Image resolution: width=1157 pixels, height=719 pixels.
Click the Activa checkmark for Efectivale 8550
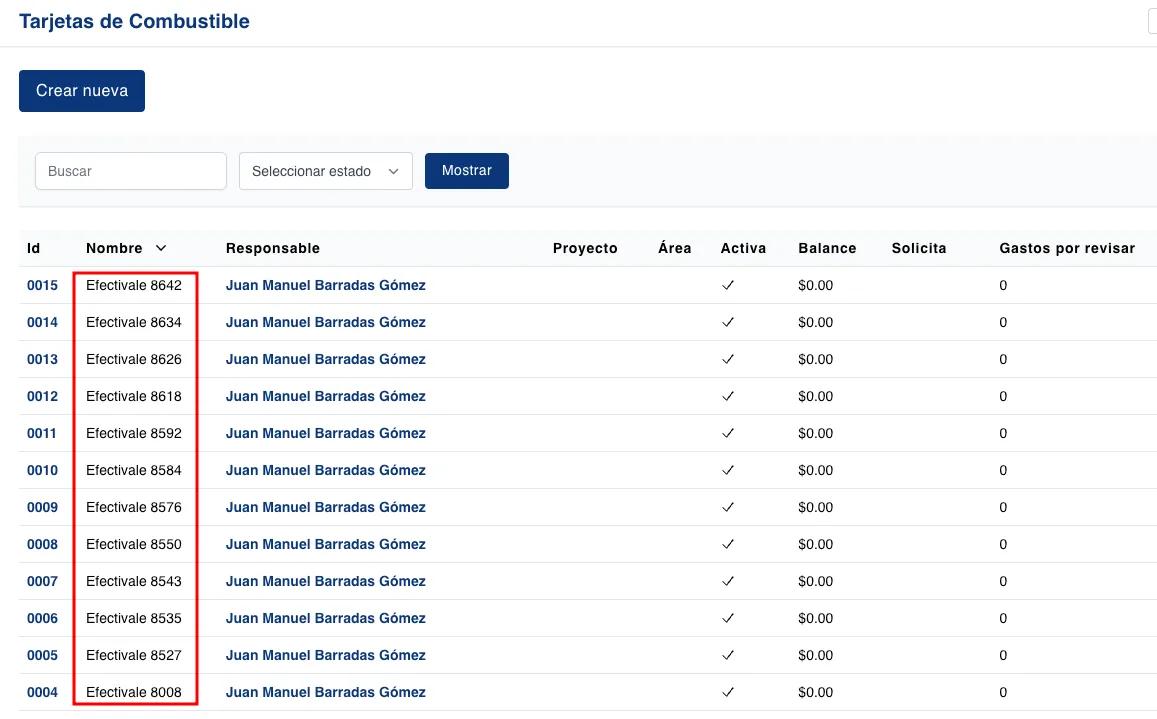point(728,544)
